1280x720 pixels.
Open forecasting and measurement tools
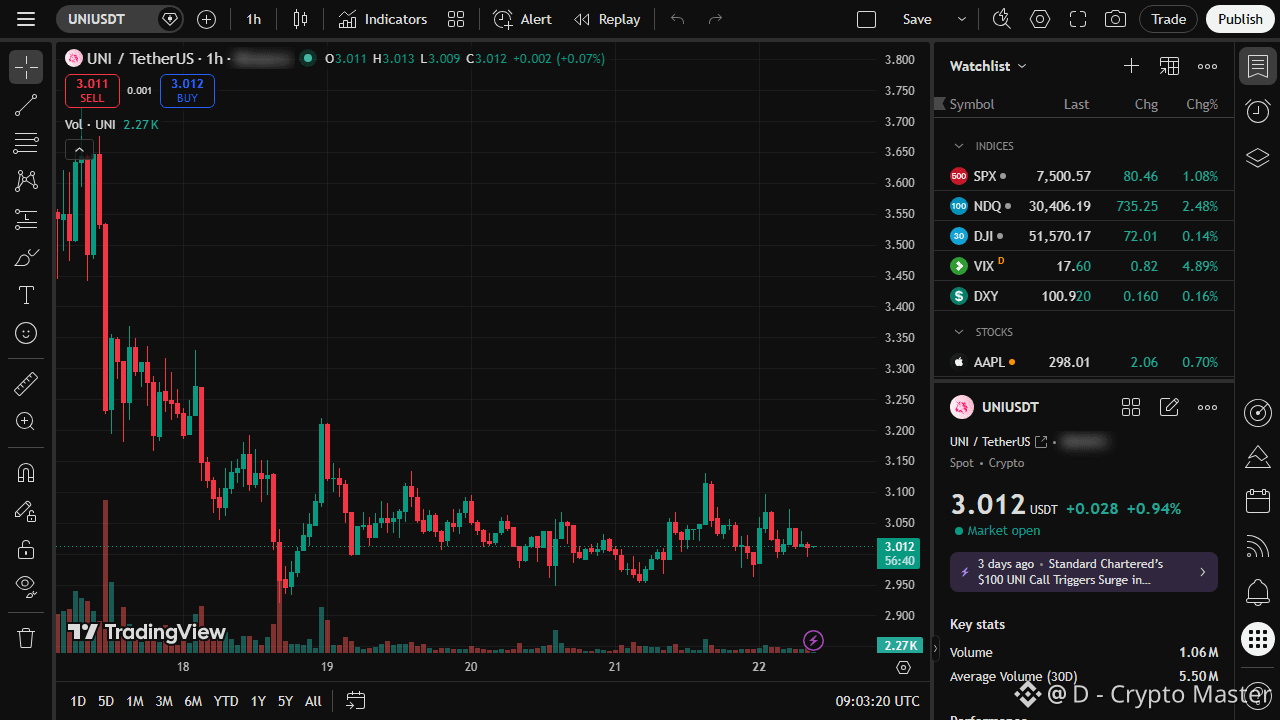tap(26, 219)
